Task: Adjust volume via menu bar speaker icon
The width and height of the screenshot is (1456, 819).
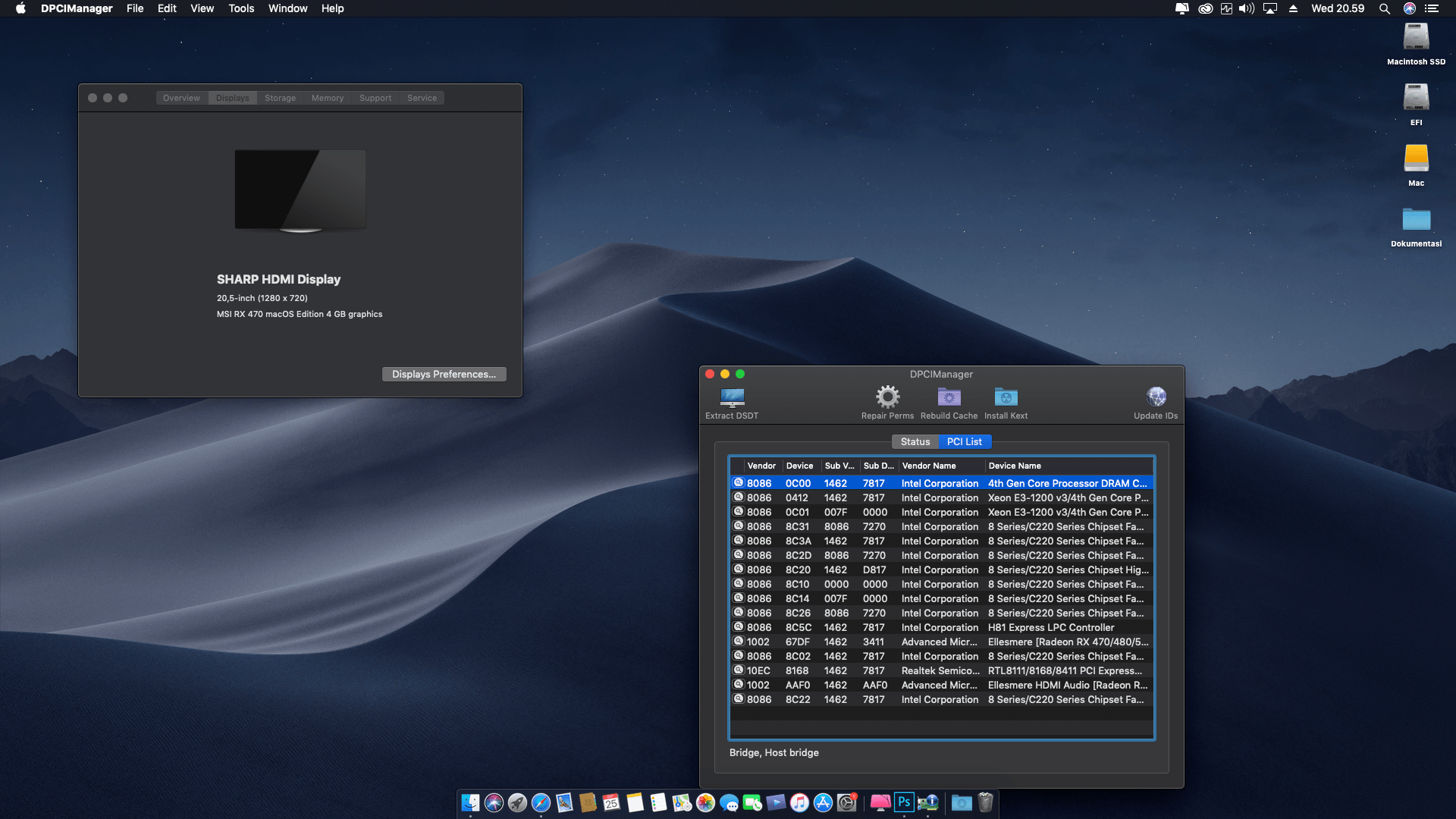Action: [x=1246, y=8]
